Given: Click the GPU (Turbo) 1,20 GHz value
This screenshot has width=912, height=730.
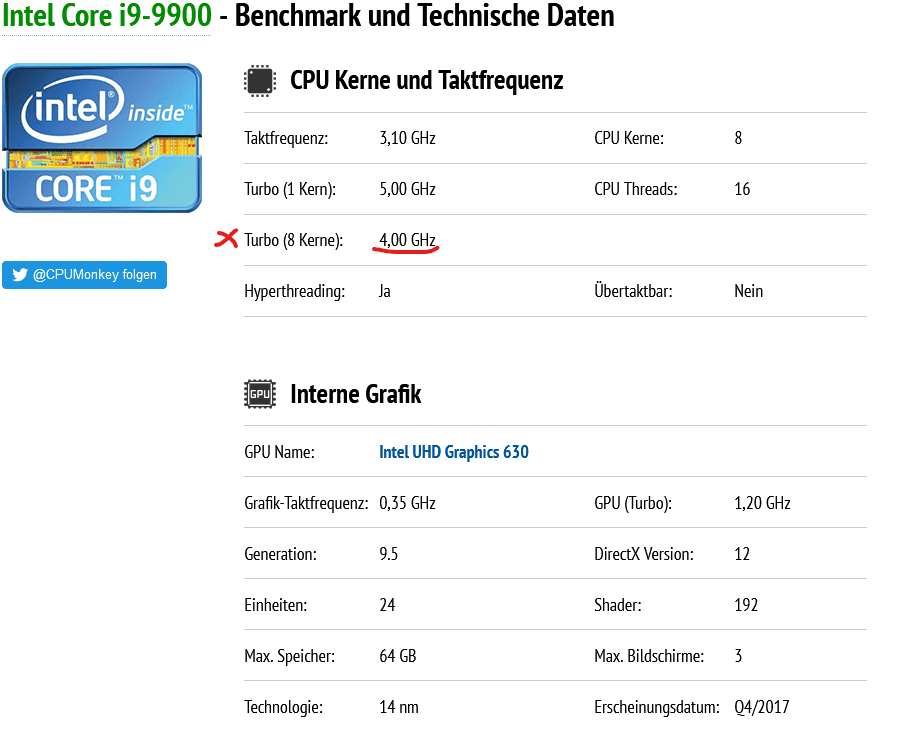Looking at the screenshot, I should tap(762, 503).
